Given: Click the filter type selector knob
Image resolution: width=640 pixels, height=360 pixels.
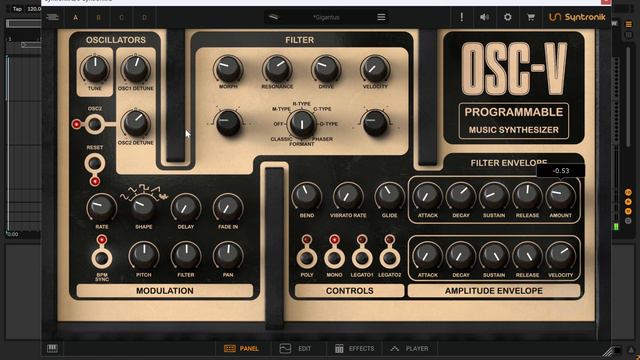Looking at the screenshot, I should pyautogui.click(x=302, y=123).
